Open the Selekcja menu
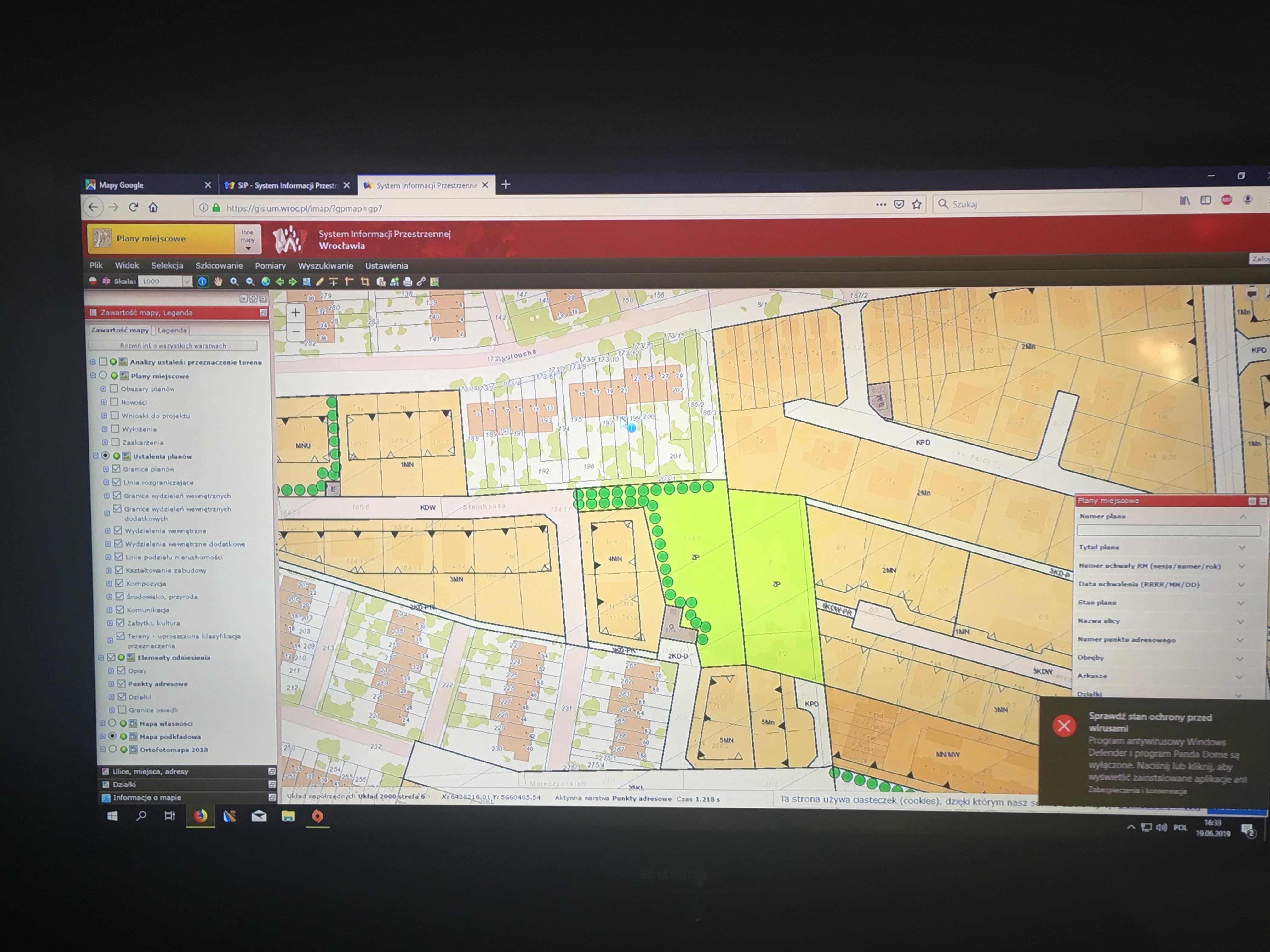 point(167,265)
